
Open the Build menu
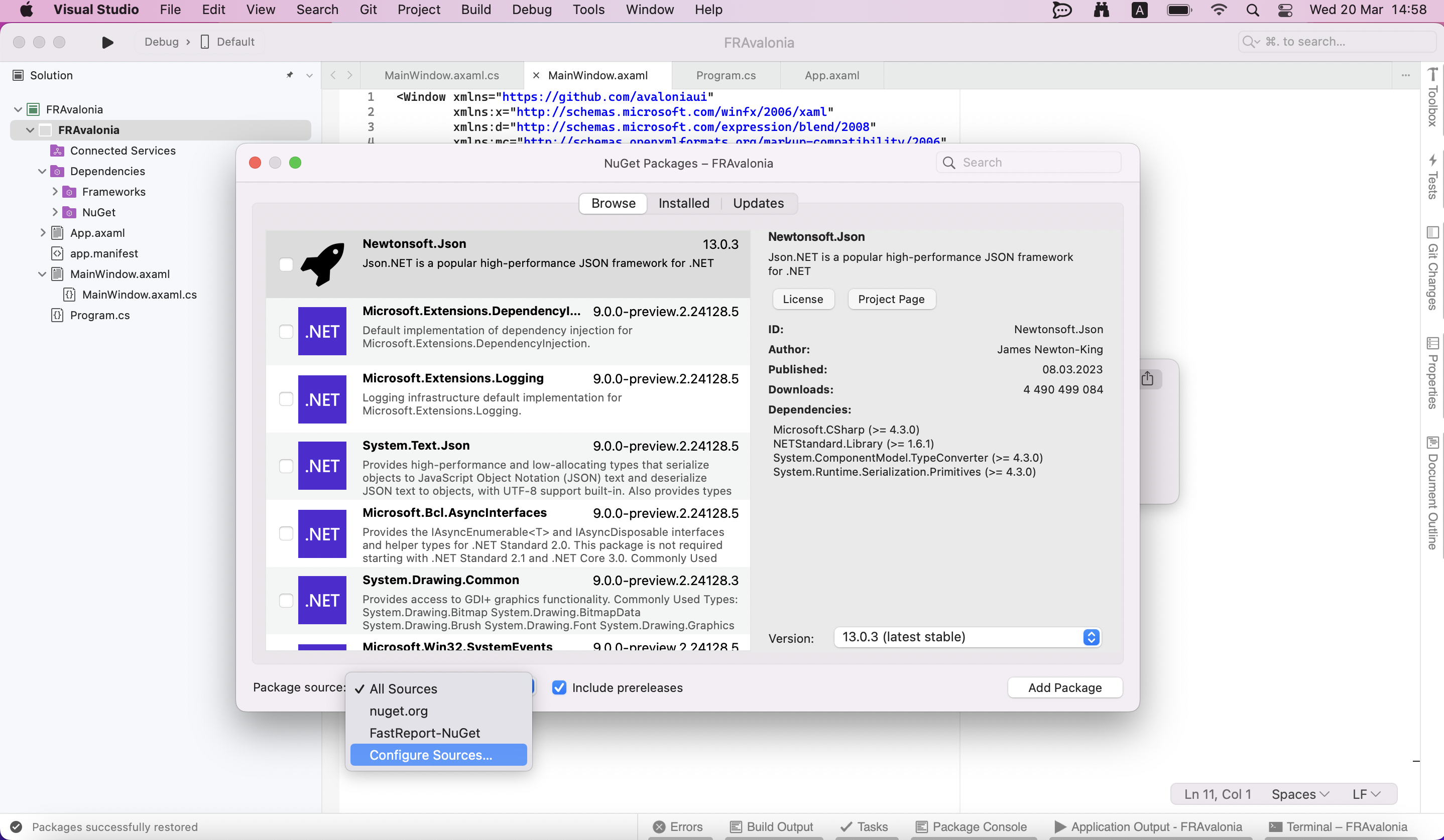click(475, 10)
